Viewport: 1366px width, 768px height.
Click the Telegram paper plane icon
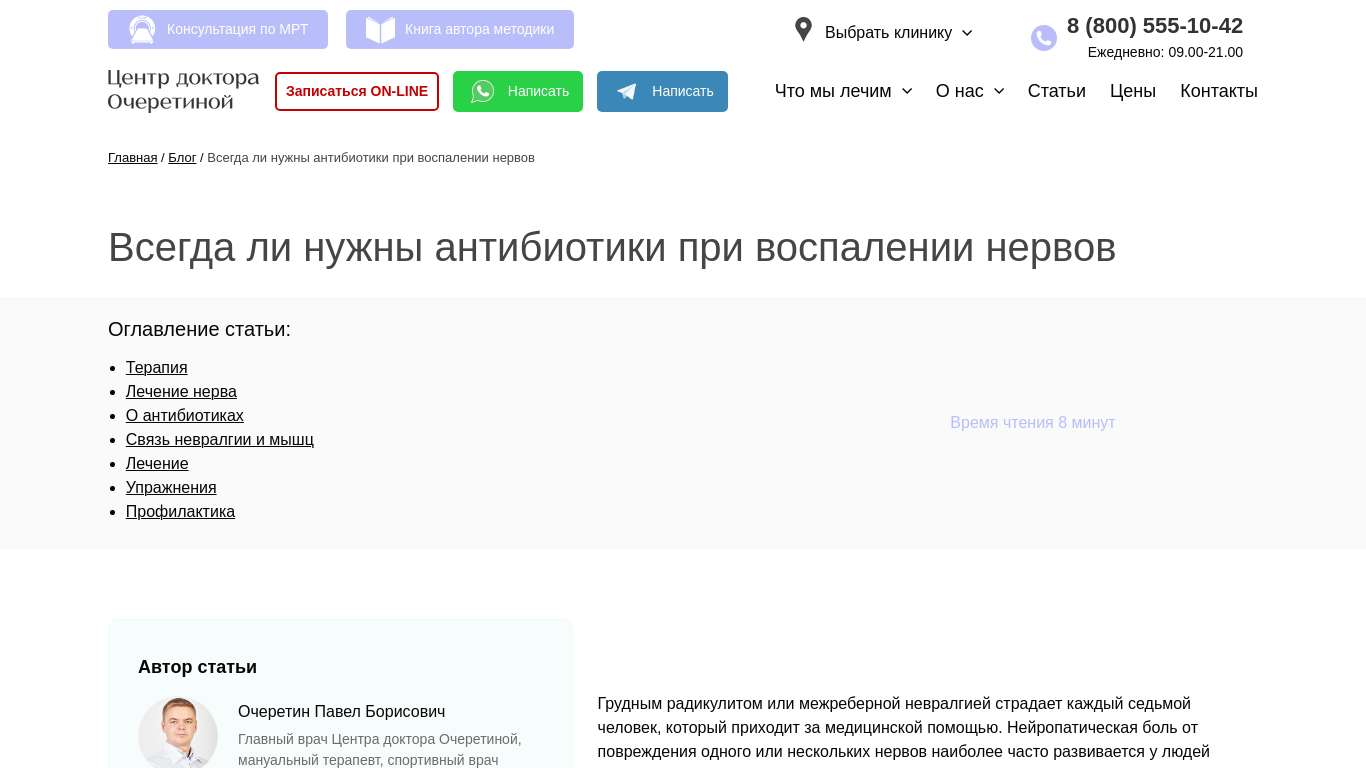coord(627,92)
